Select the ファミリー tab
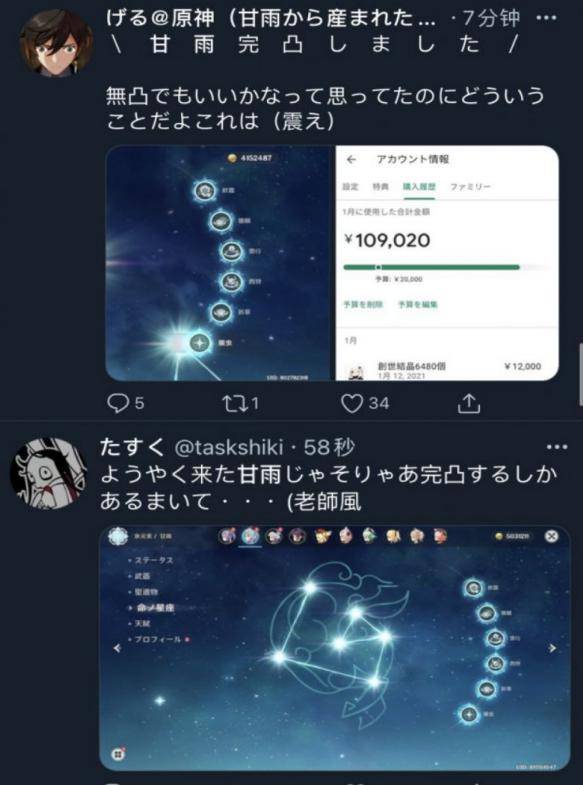 click(470, 187)
